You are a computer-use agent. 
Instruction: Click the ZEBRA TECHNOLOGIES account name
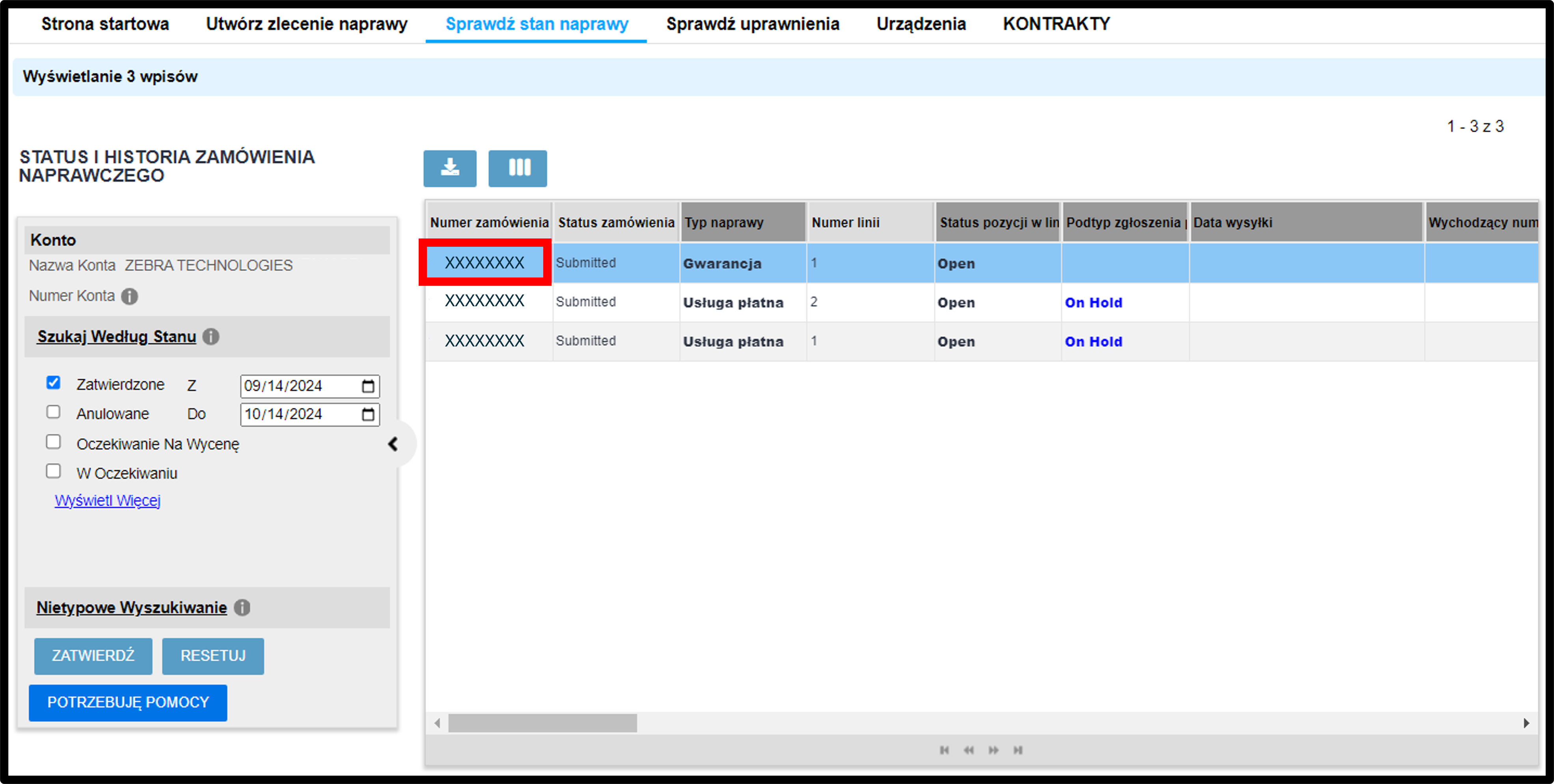tap(208, 265)
